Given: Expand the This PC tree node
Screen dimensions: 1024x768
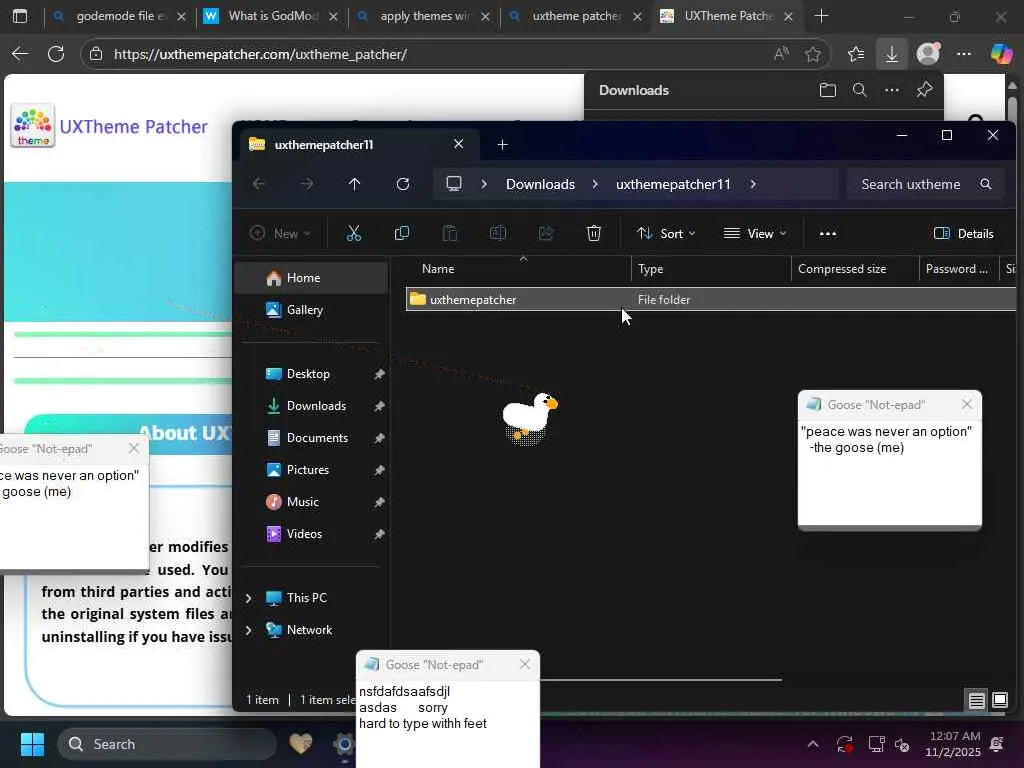Looking at the screenshot, I should click(249, 598).
